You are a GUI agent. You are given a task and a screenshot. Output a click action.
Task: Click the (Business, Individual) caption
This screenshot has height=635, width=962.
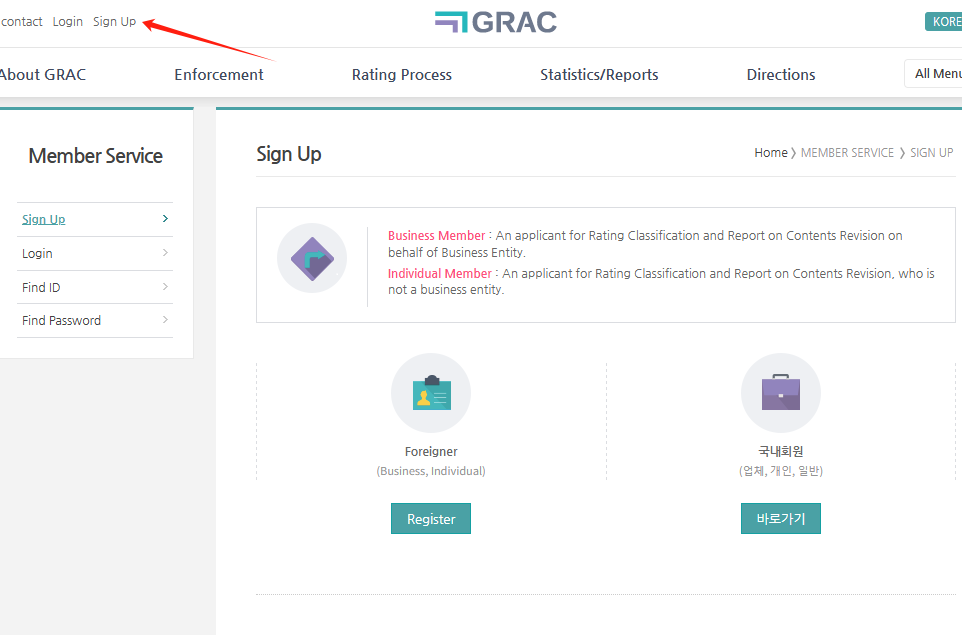point(431,471)
